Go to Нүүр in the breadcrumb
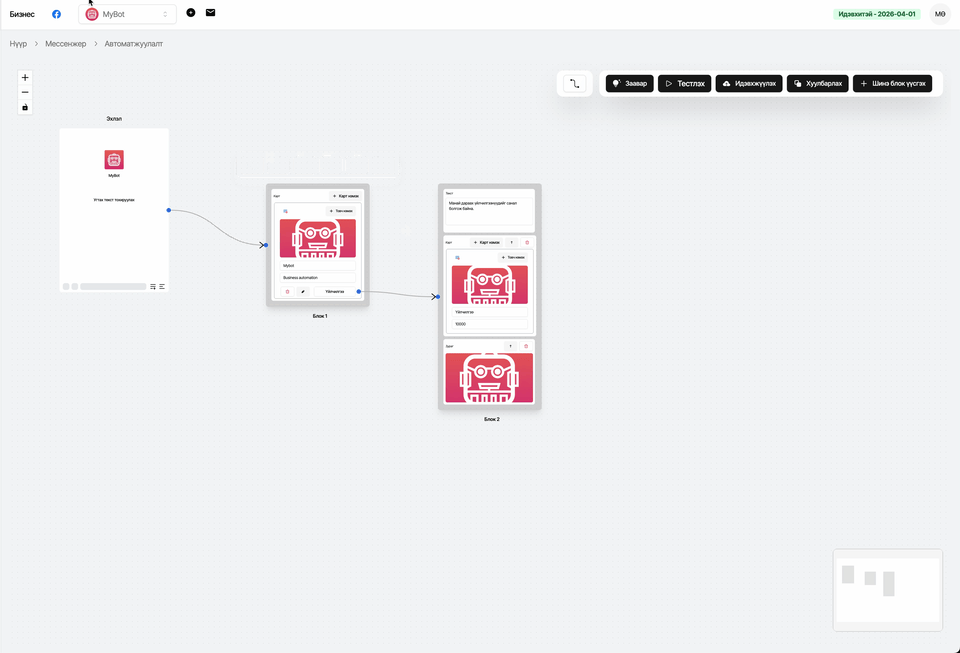 [x=18, y=44]
